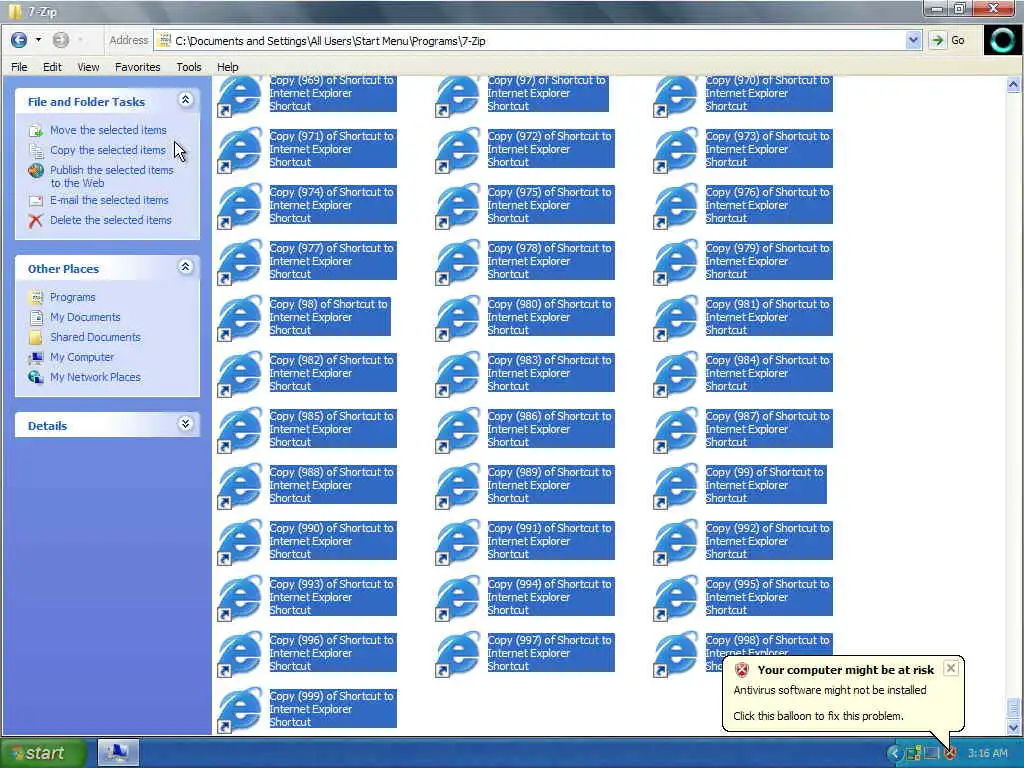Select Copy (971) Internet Explorer shortcut icon
The width and height of the screenshot is (1024, 768).
[239, 150]
